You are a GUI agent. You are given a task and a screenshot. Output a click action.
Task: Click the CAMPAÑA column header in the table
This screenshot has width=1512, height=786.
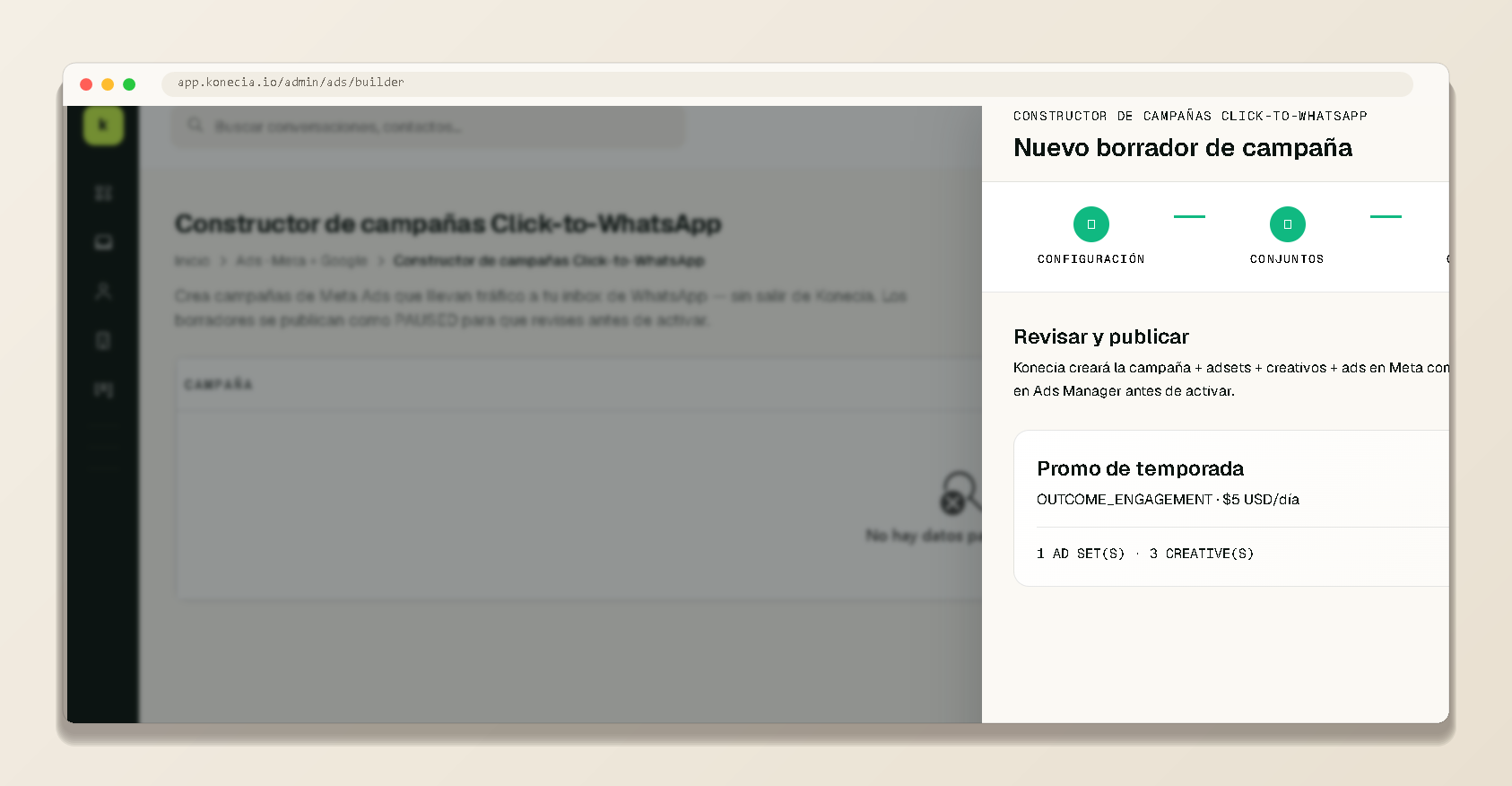[x=218, y=385]
